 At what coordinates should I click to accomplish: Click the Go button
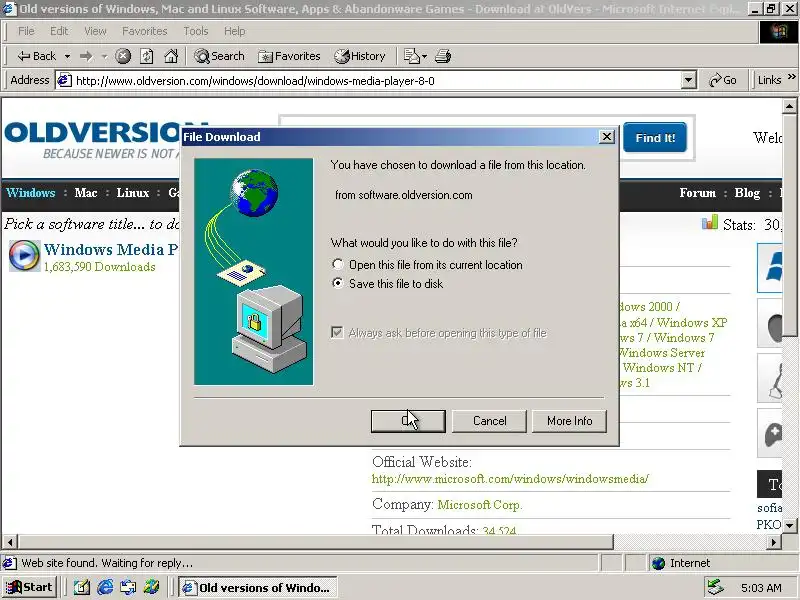point(722,81)
